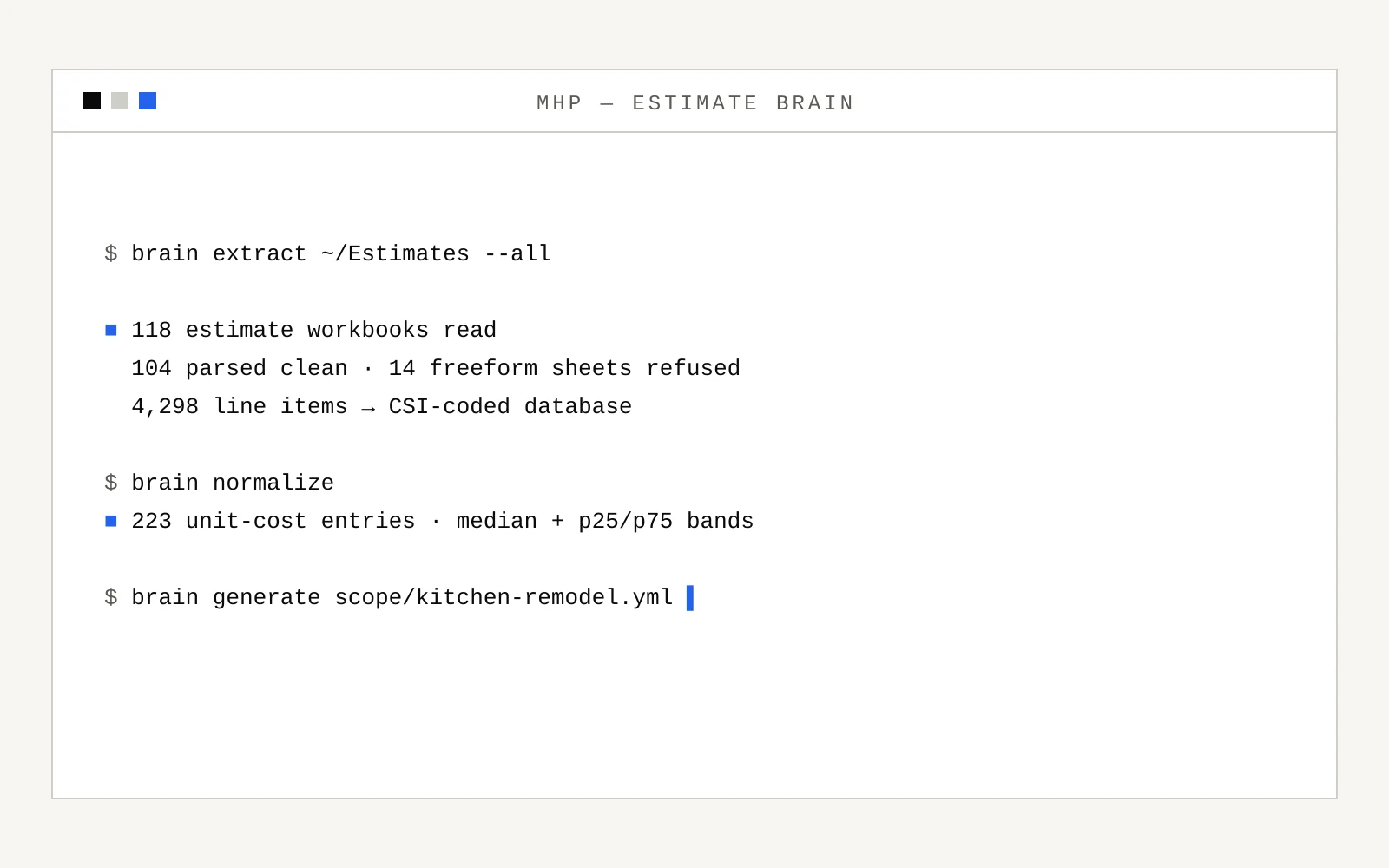Select the 'brain normalize' command line
This screenshot has width=1389, height=868.
[233, 483]
